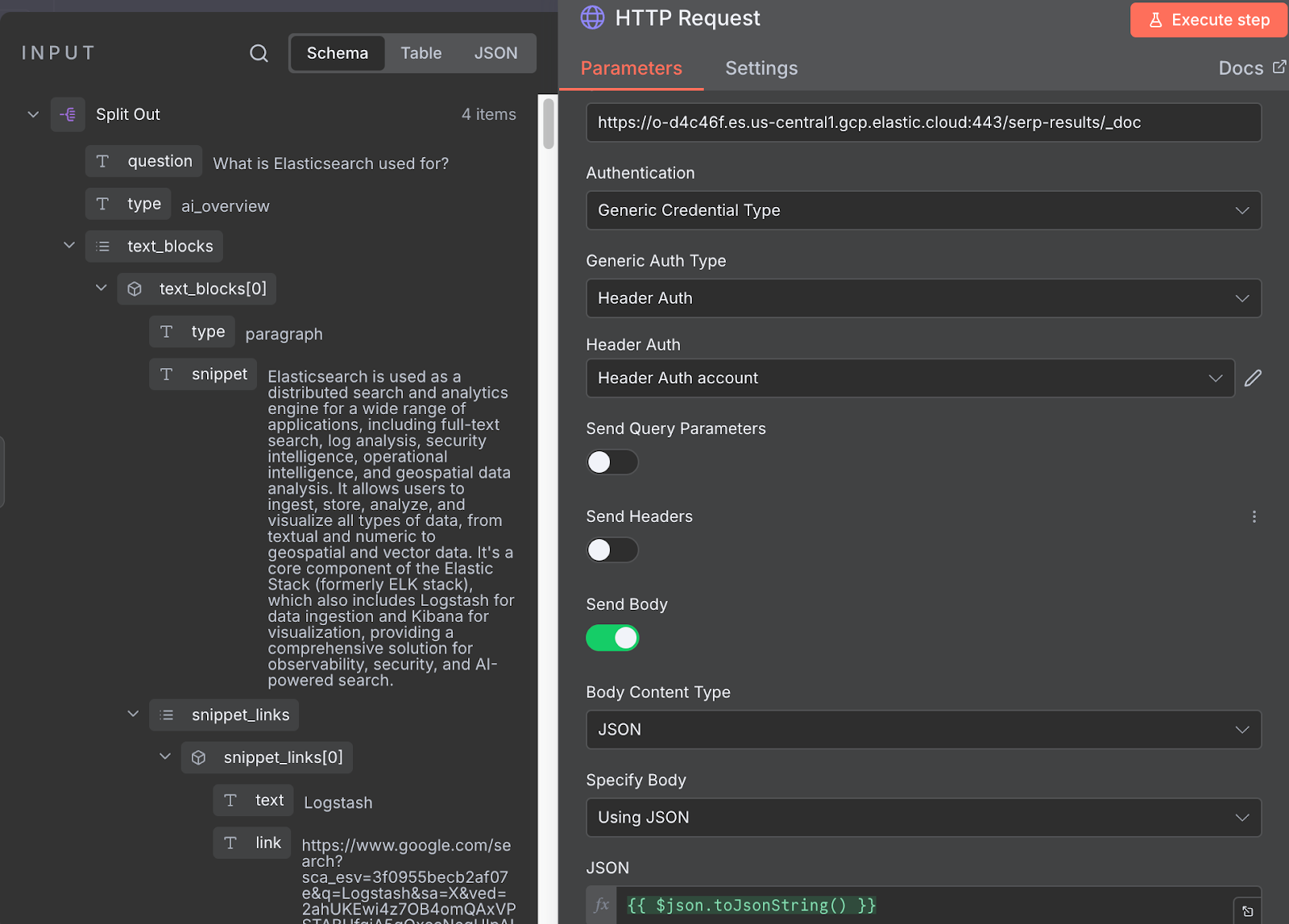Open the Docs external link
This screenshot has width=1289, height=924.
(x=1252, y=68)
